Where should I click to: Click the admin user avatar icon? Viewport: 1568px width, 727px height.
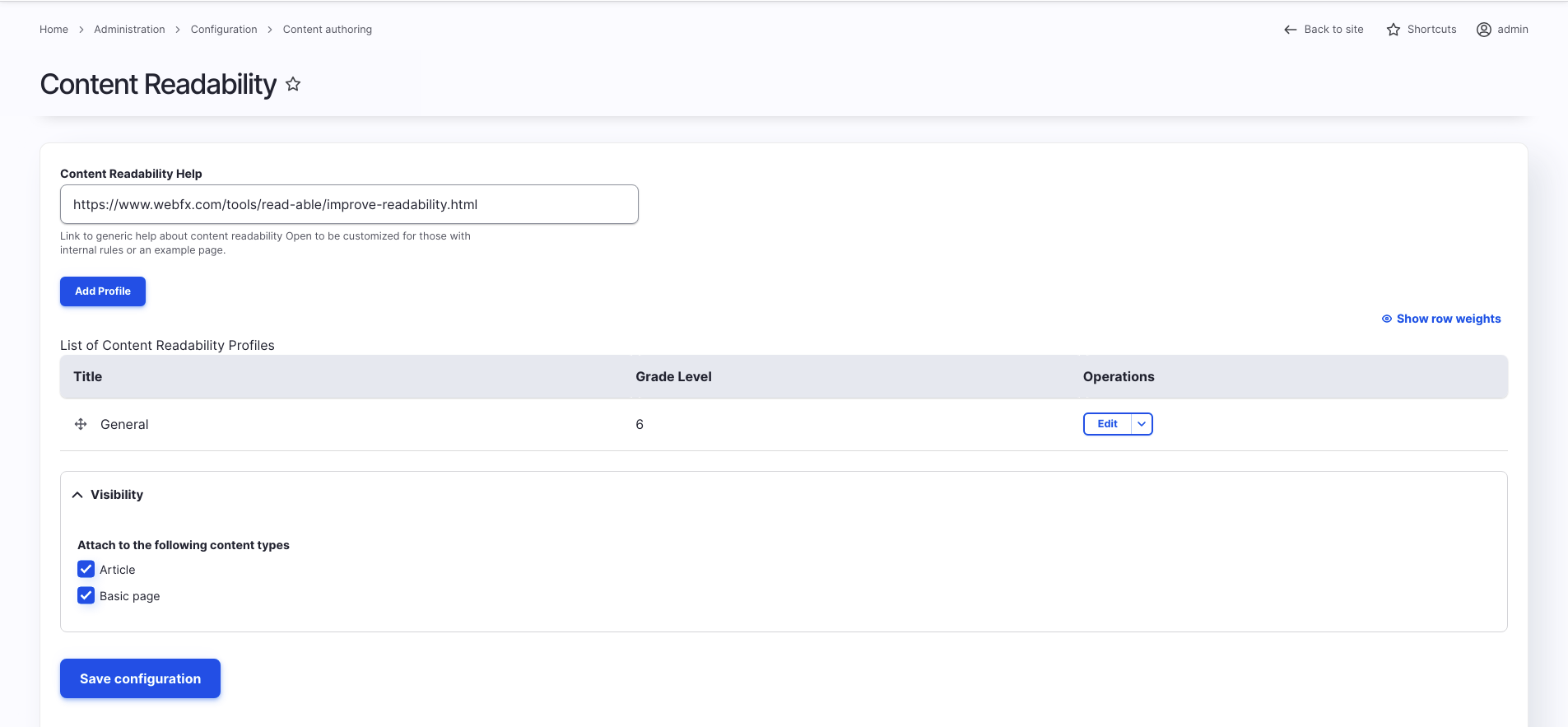coord(1483,30)
